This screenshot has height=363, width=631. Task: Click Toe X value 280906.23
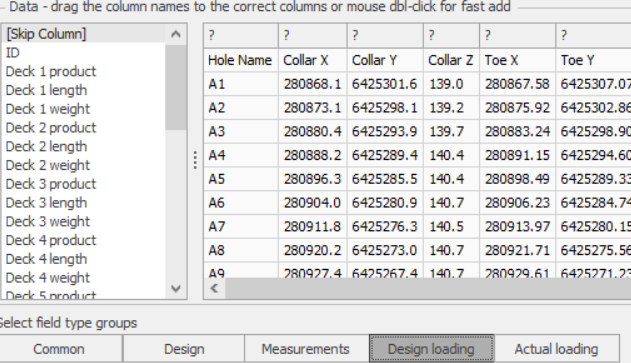pyautogui.click(x=518, y=202)
